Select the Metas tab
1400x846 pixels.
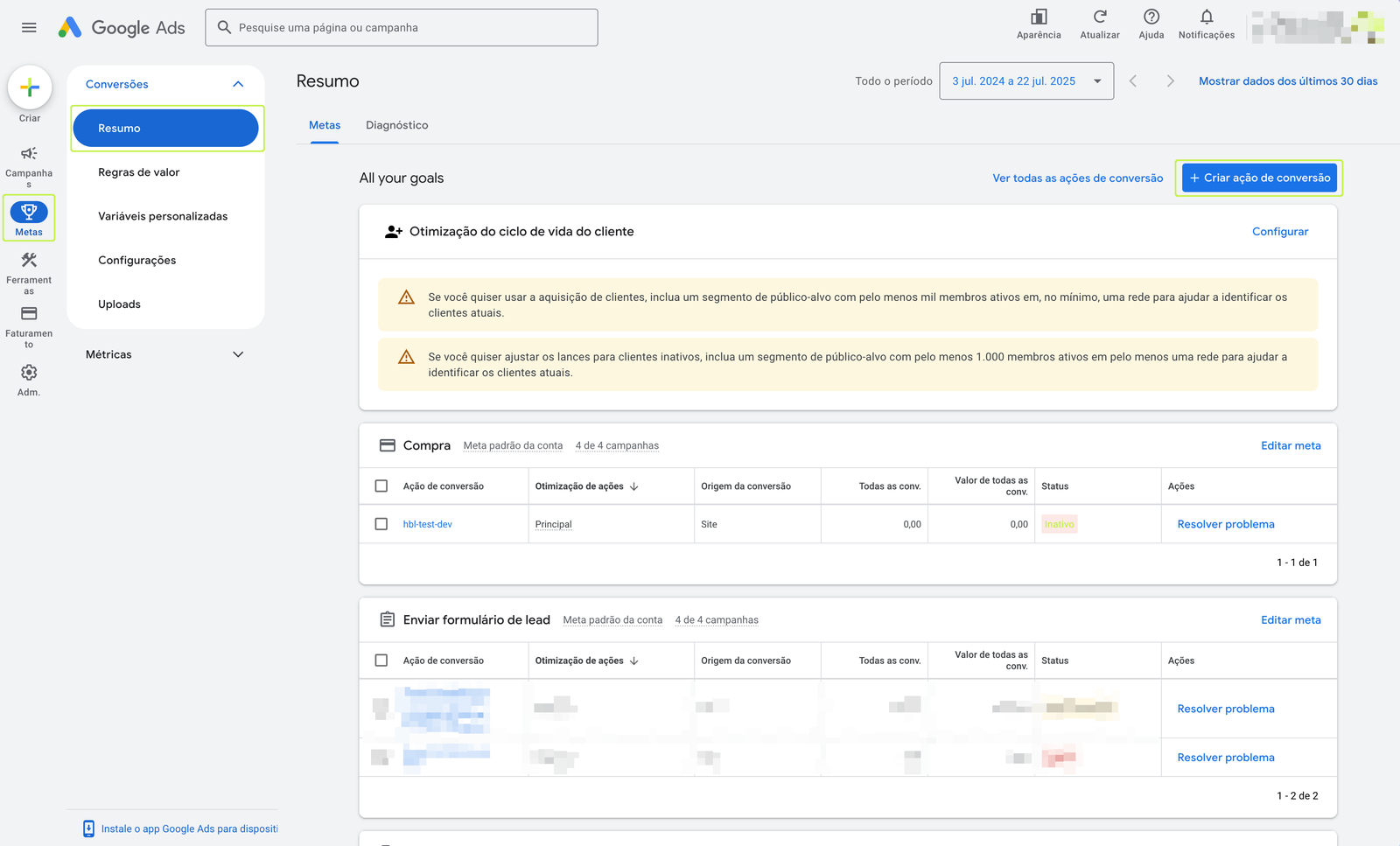coord(325,125)
